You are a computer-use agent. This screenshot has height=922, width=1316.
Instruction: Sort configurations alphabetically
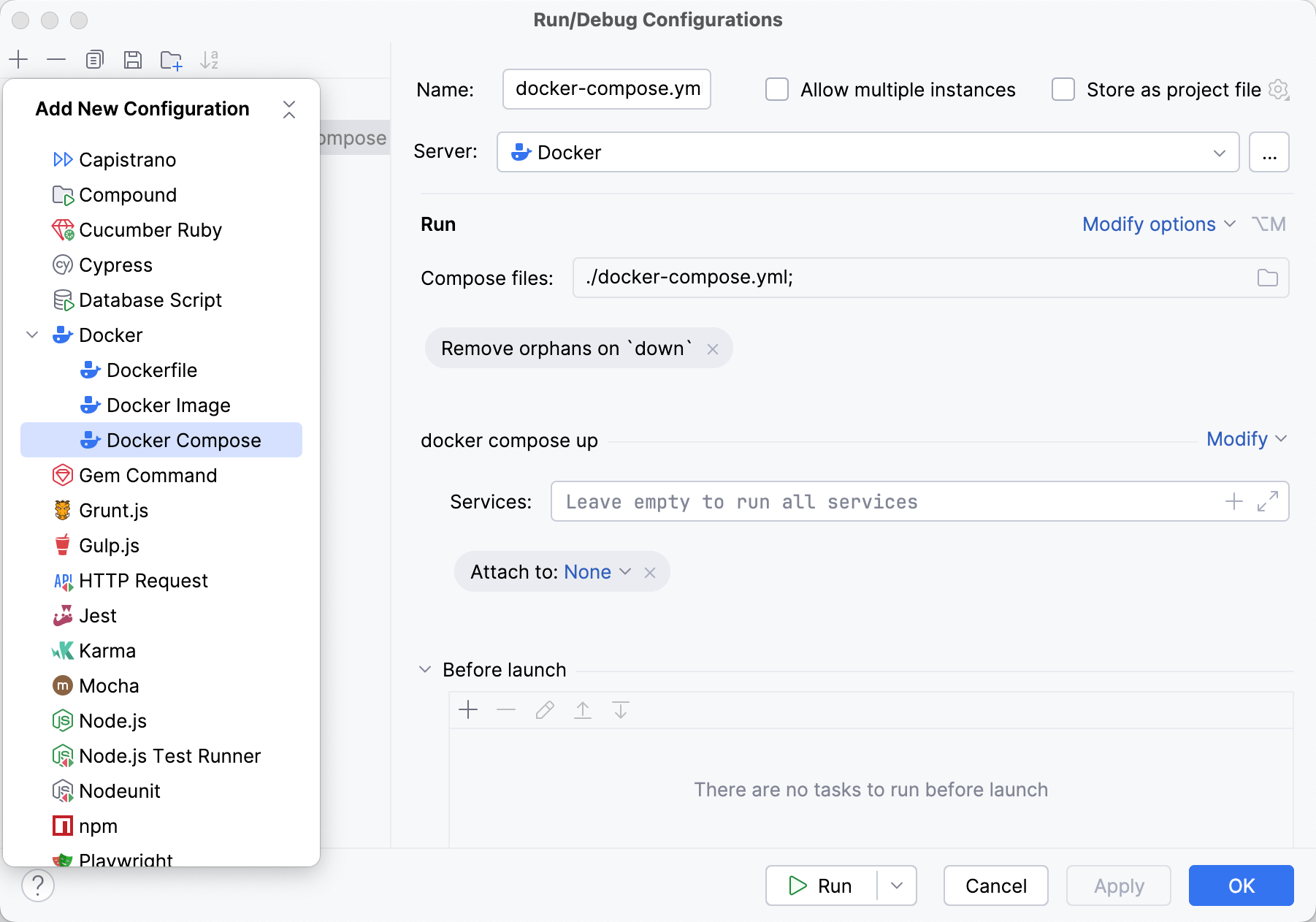pos(210,59)
